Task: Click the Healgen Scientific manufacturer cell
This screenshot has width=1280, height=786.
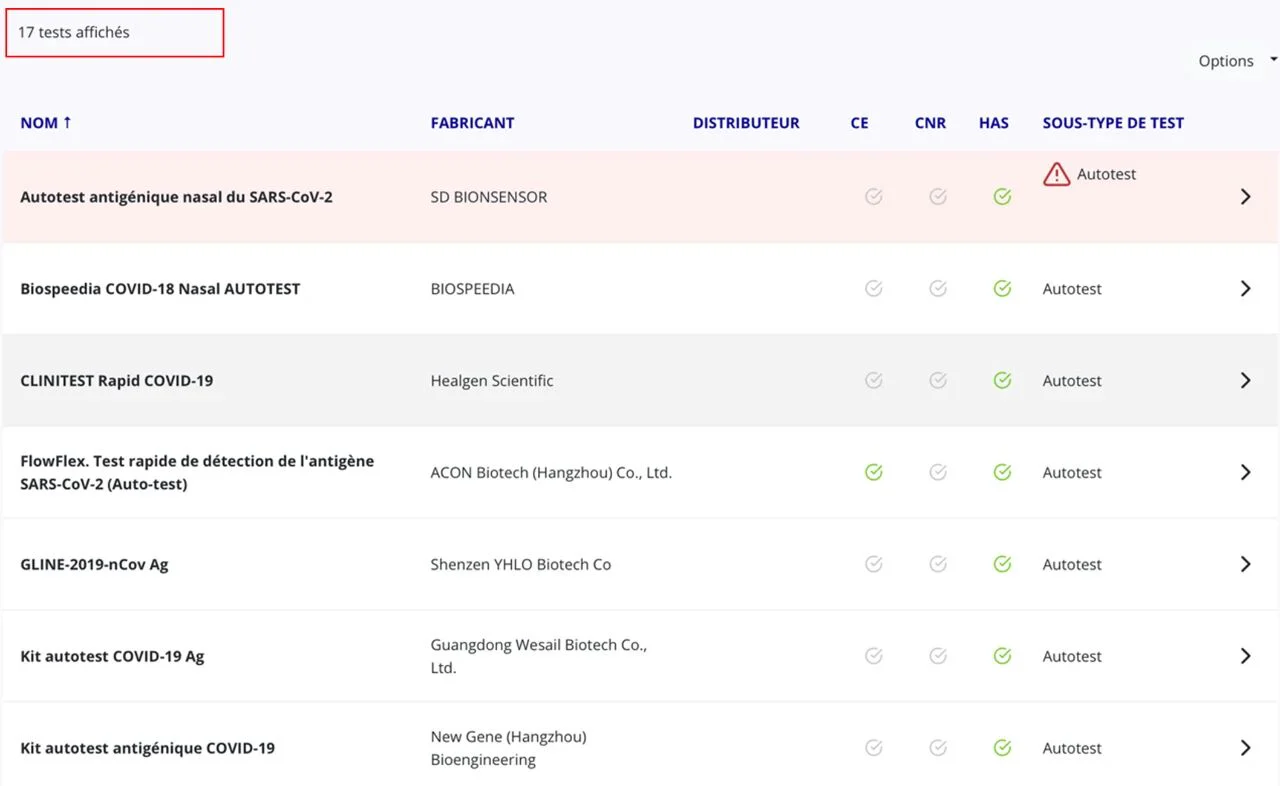Action: point(492,381)
